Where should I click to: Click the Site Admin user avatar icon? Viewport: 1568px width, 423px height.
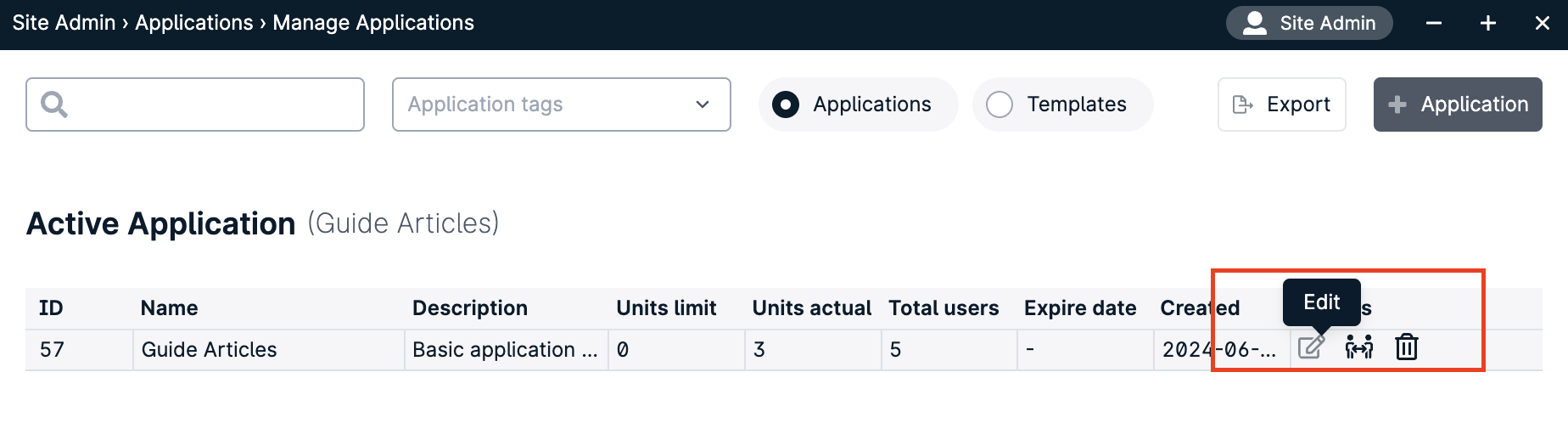(x=1255, y=23)
